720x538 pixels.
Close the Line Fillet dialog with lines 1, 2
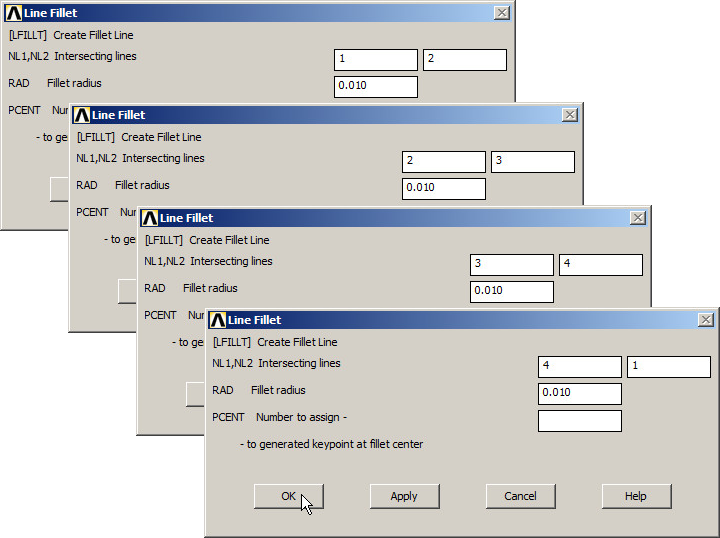501,13
